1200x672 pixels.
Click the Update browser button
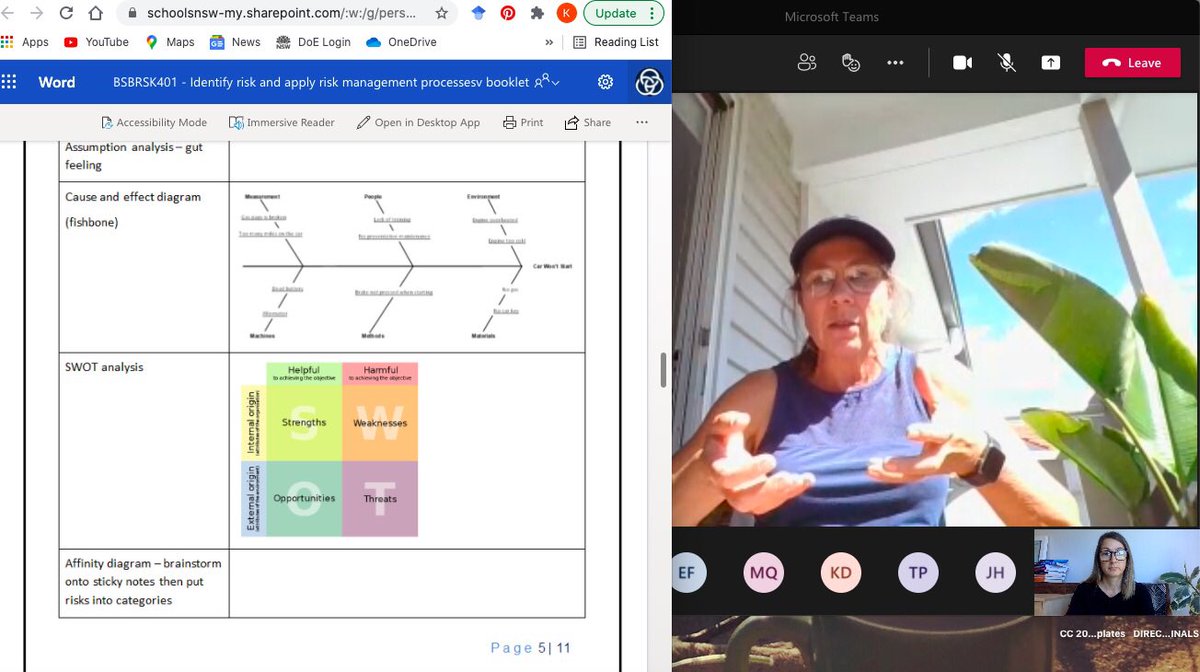click(x=615, y=13)
